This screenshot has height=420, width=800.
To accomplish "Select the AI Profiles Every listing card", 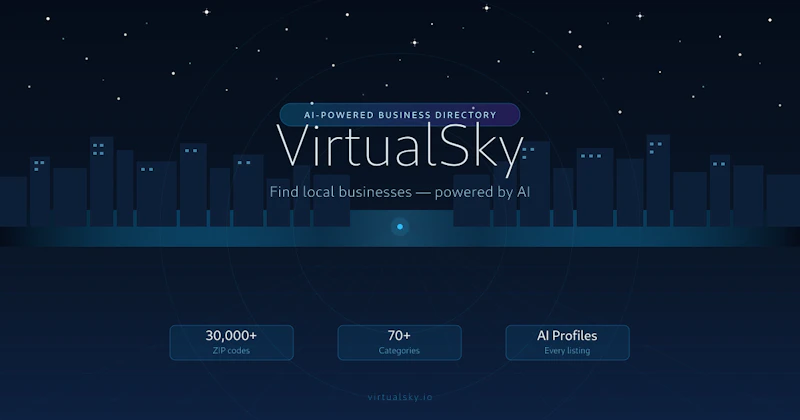I will tap(567, 342).
